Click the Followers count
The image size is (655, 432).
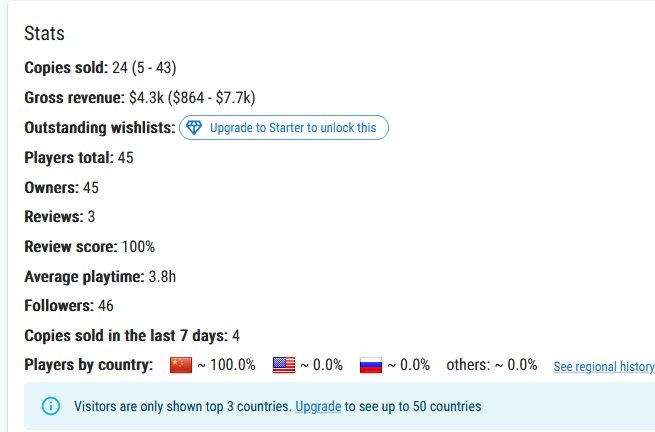click(x=106, y=306)
